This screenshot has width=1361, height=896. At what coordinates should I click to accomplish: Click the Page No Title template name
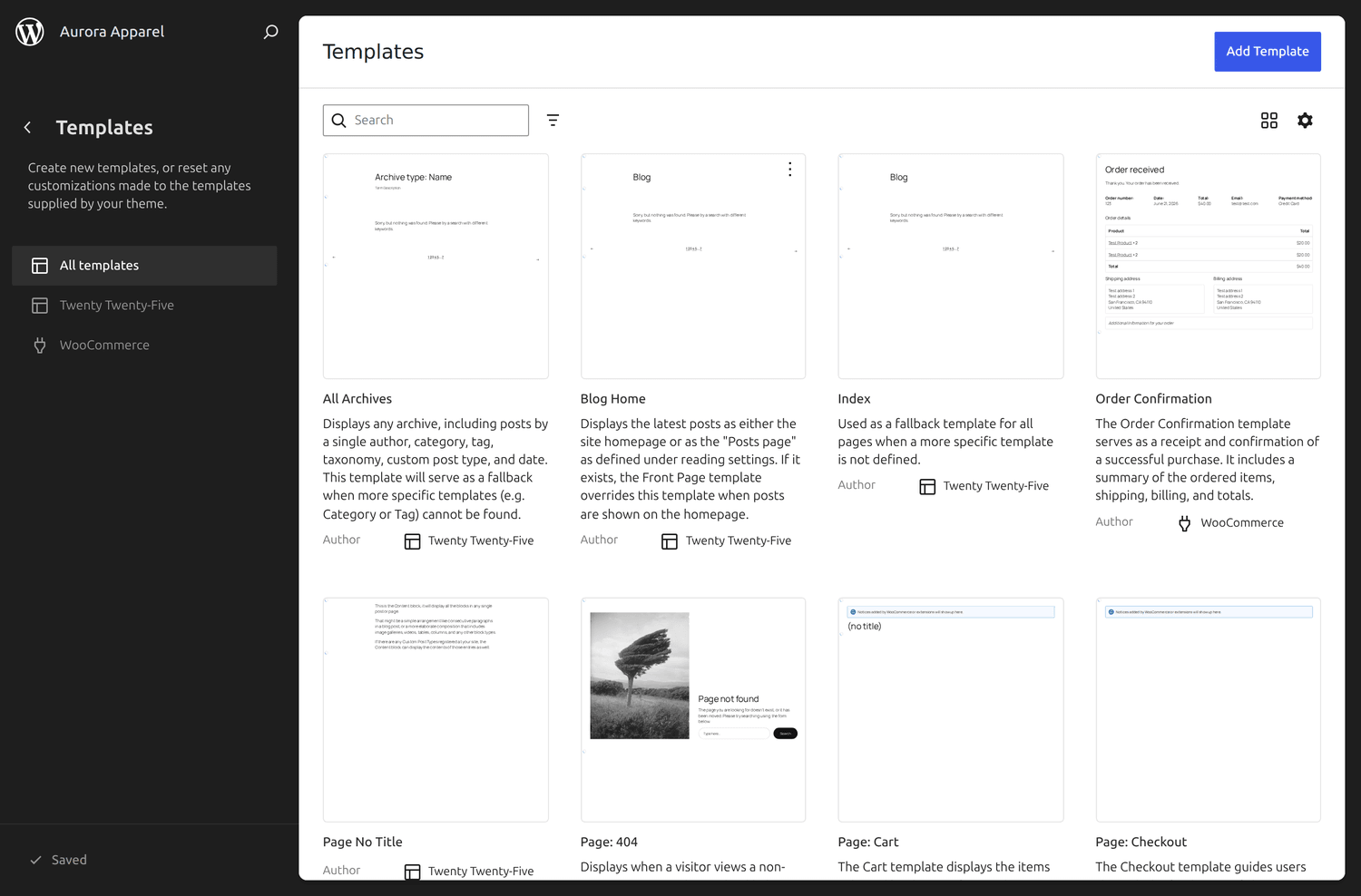coord(363,842)
